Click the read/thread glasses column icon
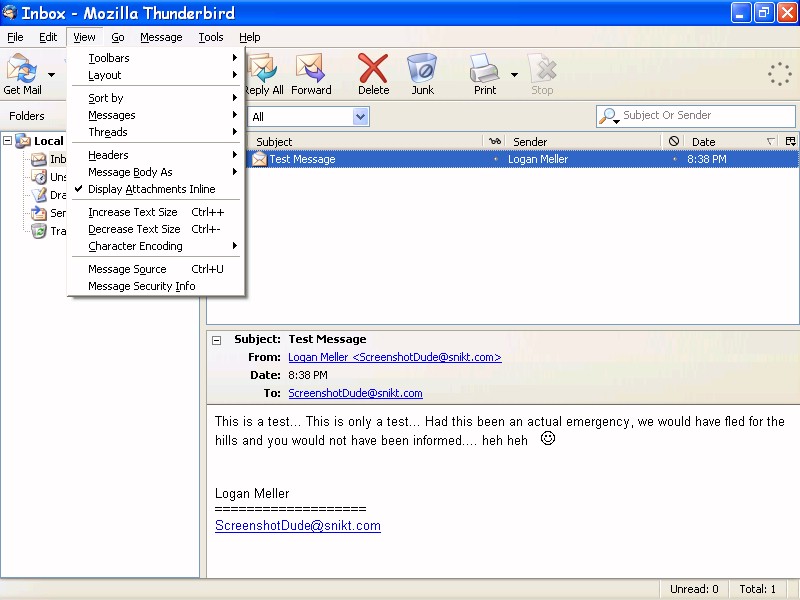 (x=494, y=141)
